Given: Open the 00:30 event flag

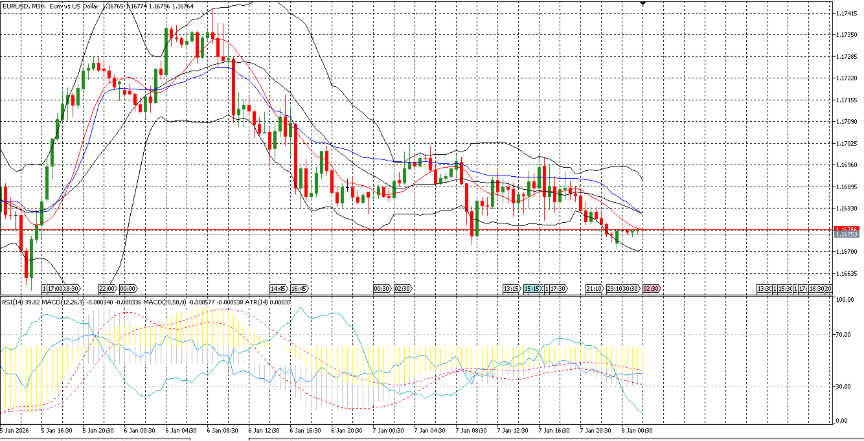Looking at the screenshot, I should (381, 288).
